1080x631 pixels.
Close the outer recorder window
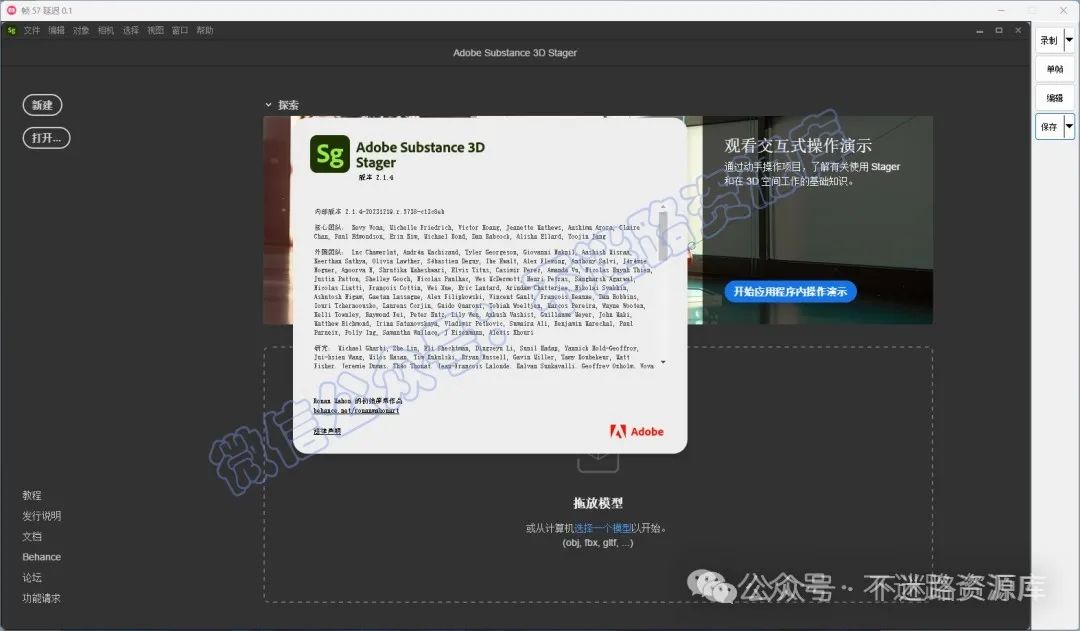pyautogui.click(x=1063, y=10)
